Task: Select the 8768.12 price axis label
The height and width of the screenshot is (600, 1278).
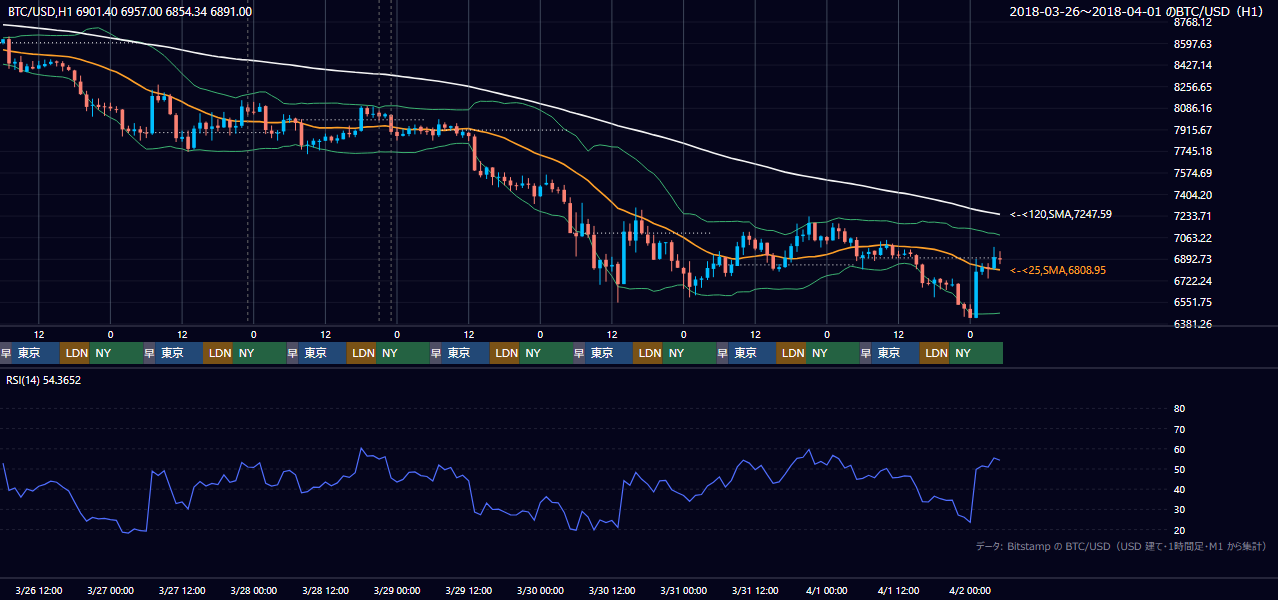Action: 1193,22
